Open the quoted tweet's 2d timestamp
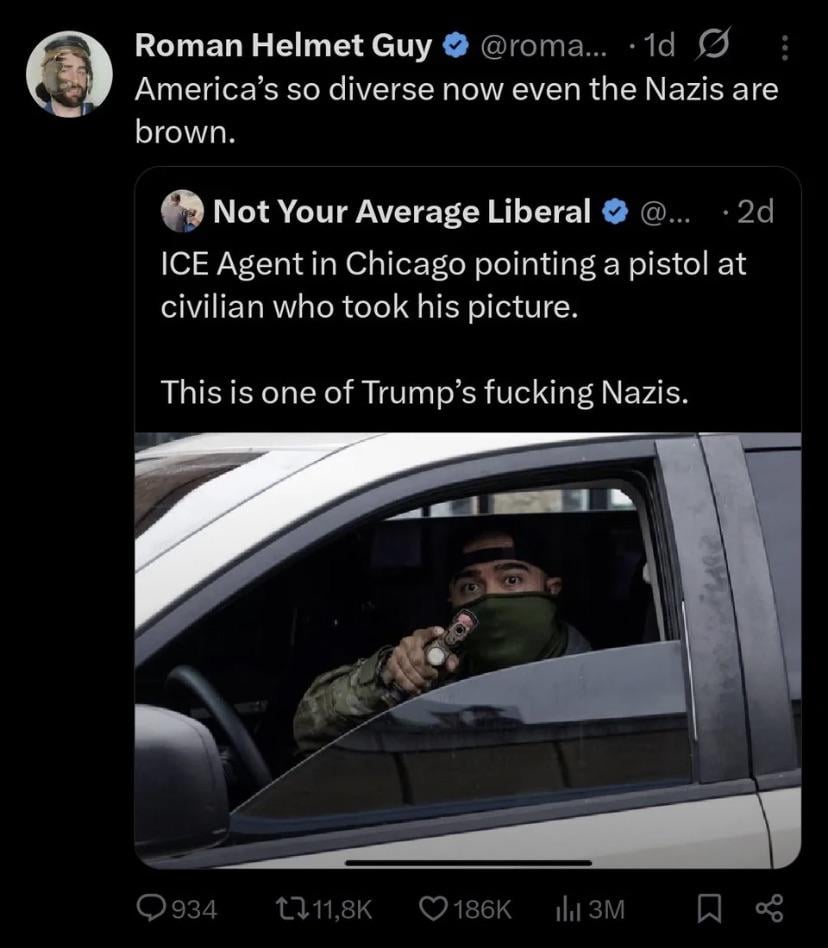The height and width of the screenshot is (948, 828). click(754, 211)
